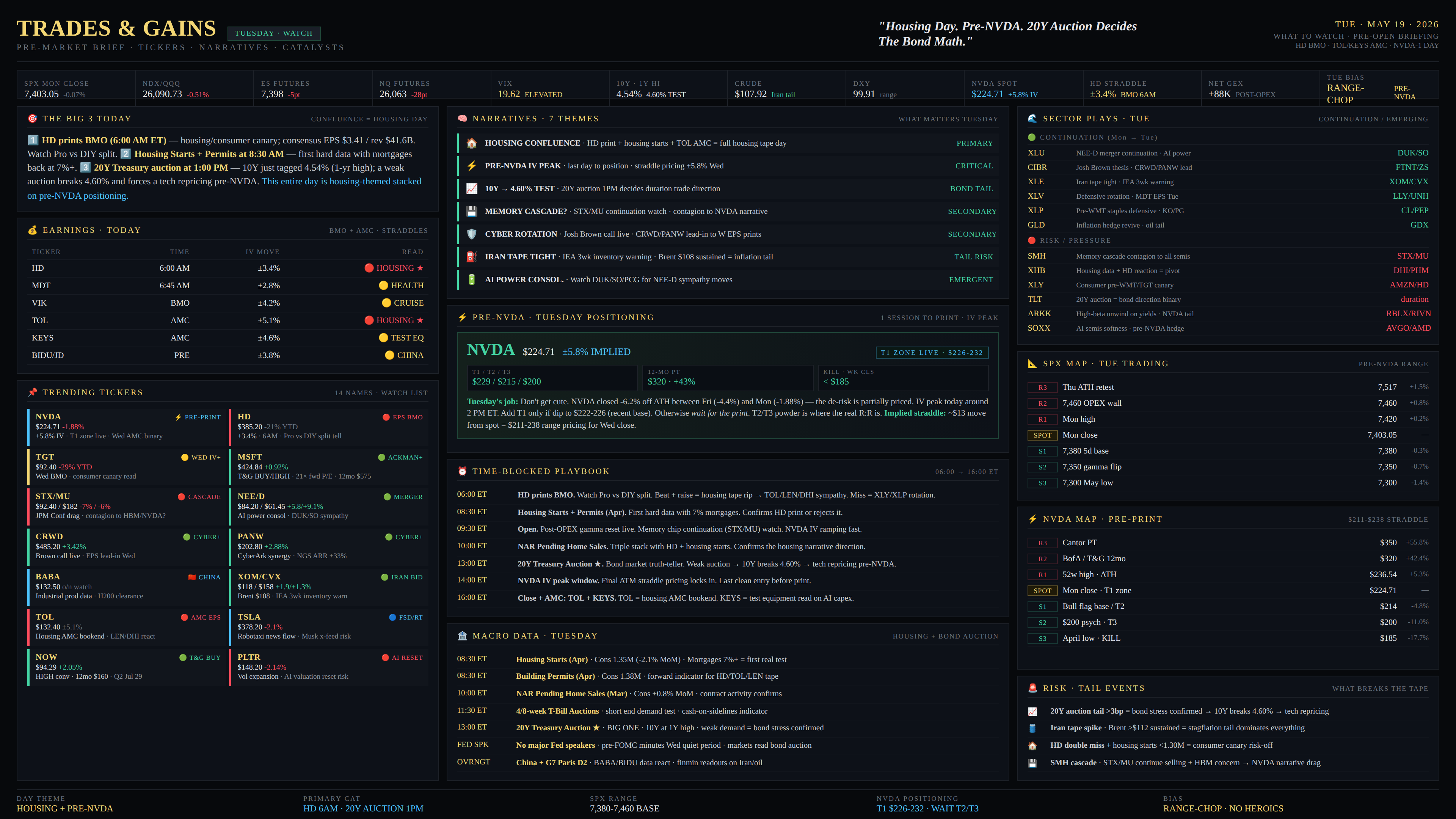Click the EPS BMO tag on the HD card
Viewport: 1456px width, 819px height.
tap(402, 417)
